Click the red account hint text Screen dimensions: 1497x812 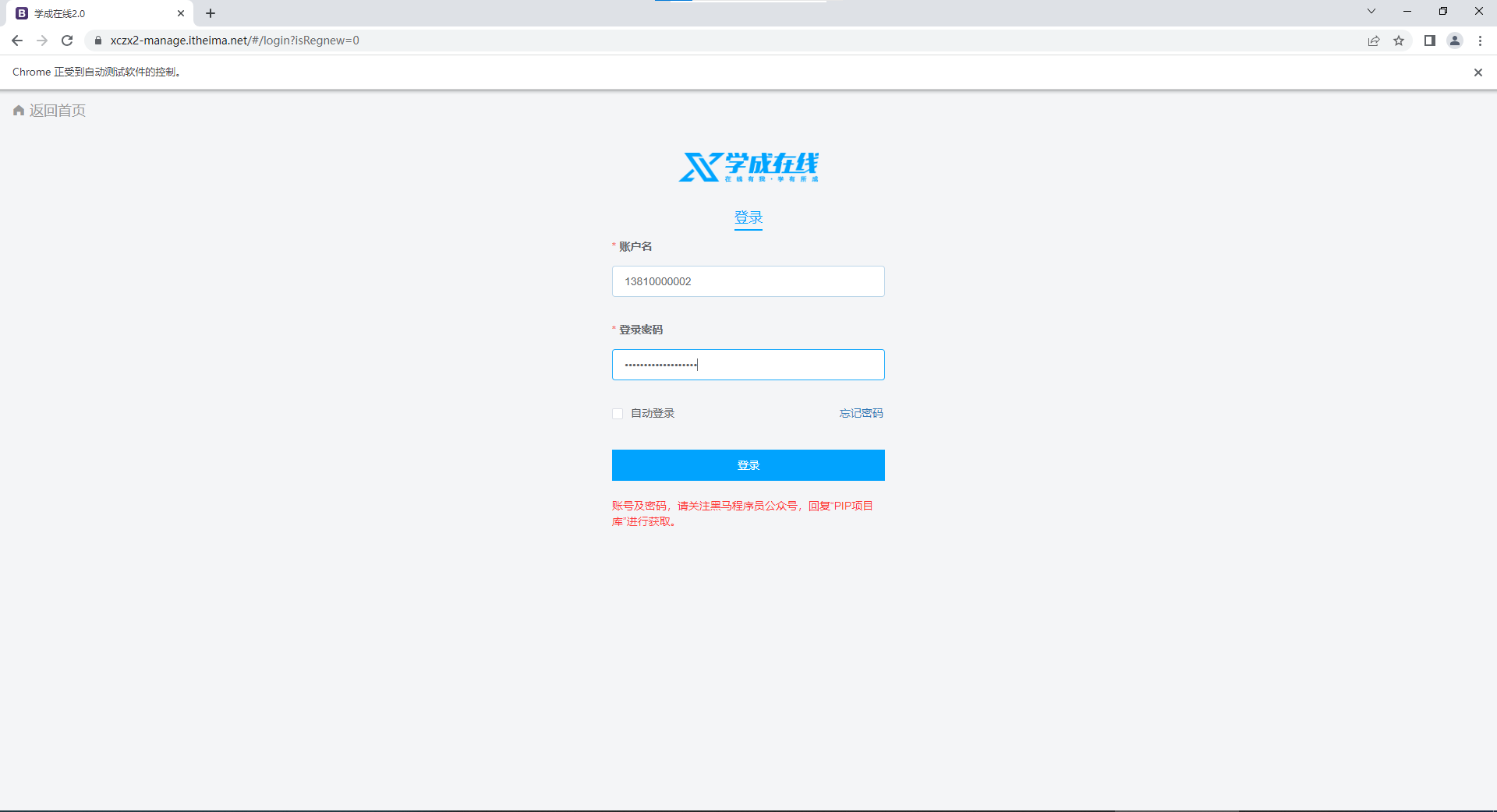[743, 514]
